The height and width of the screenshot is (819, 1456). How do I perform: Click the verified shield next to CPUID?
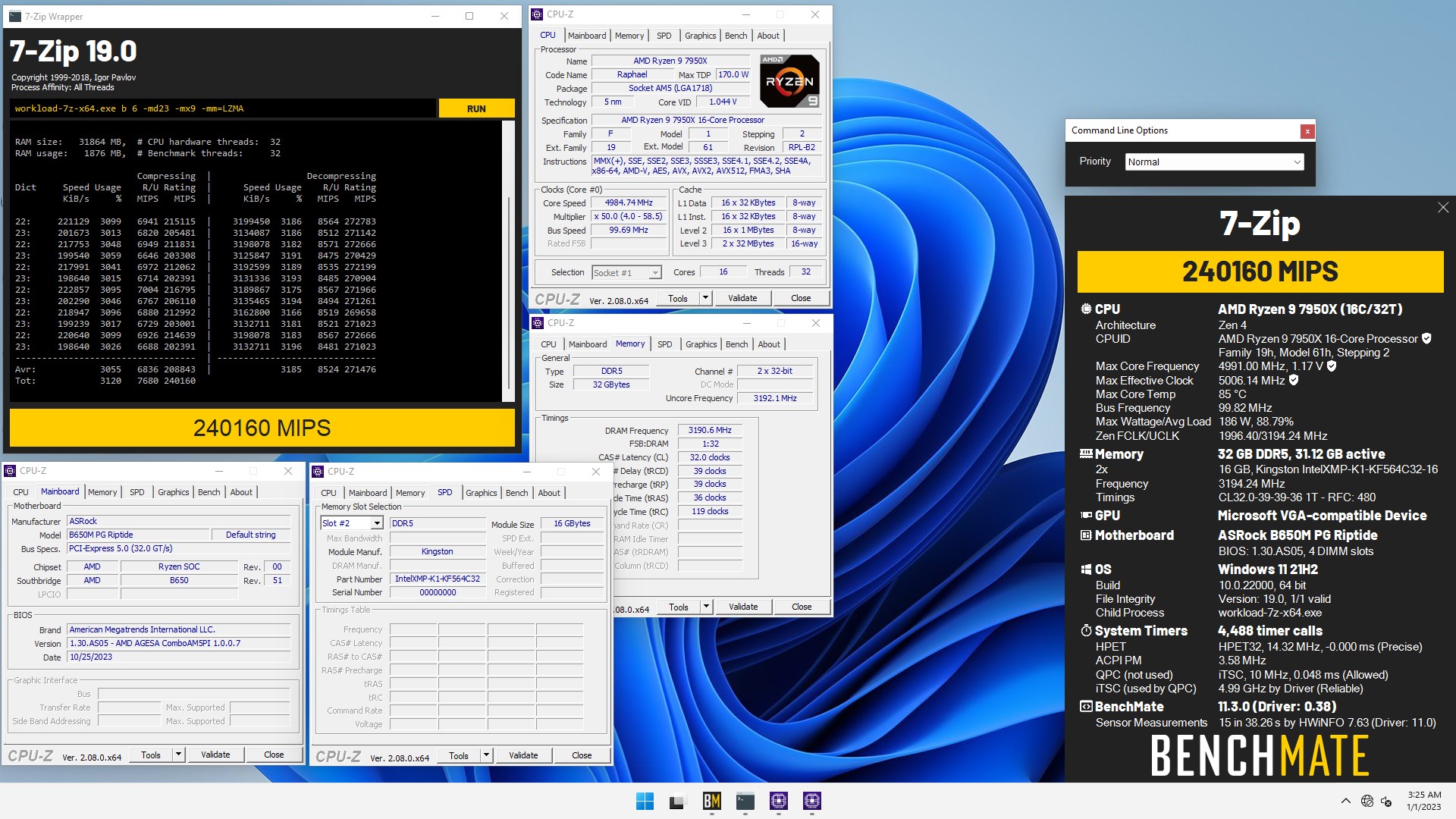coord(1426,339)
